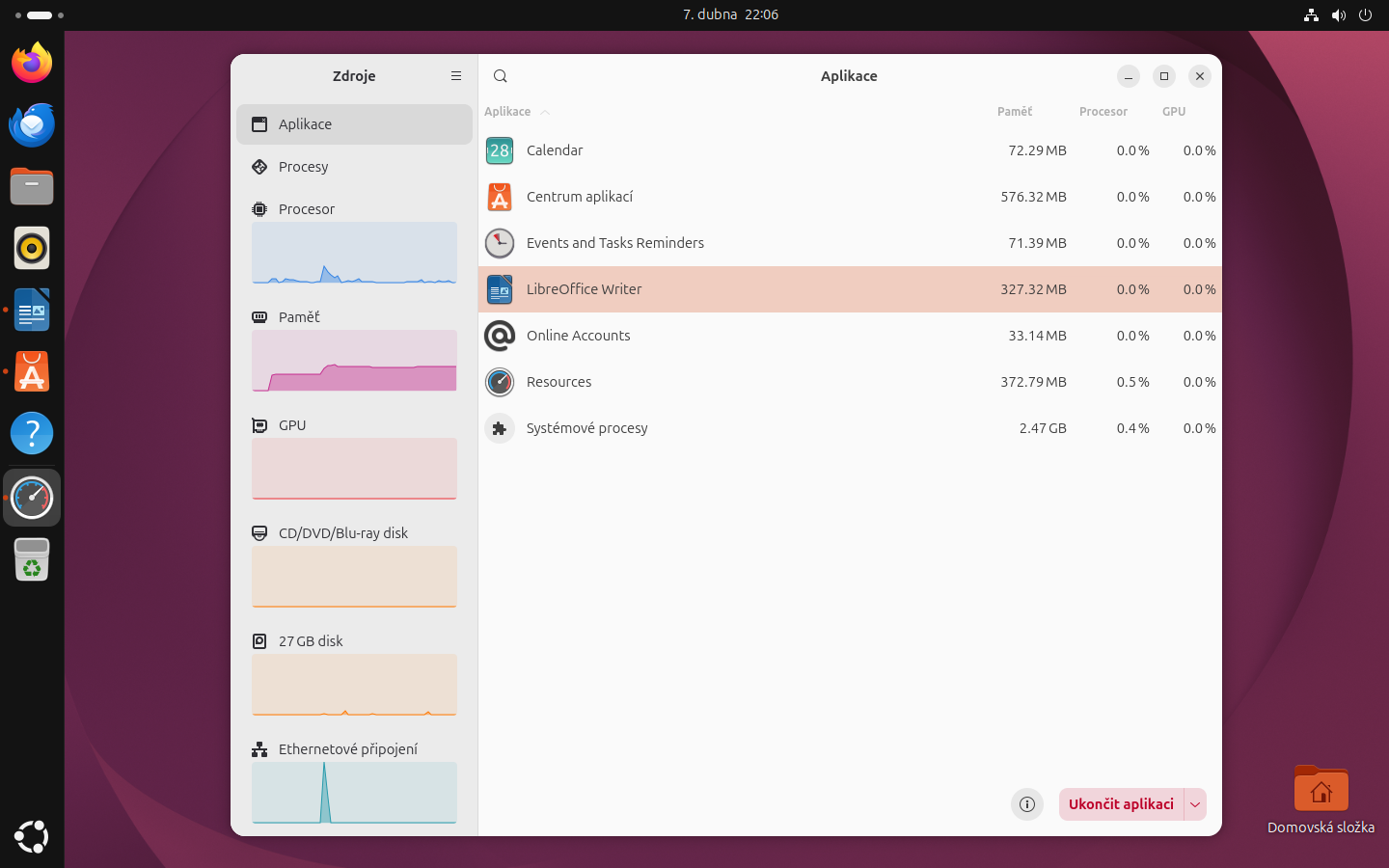The width and height of the screenshot is (1389, 868).
Task: Open the Procesor usage graph
Action: click(x=354, y=253)
